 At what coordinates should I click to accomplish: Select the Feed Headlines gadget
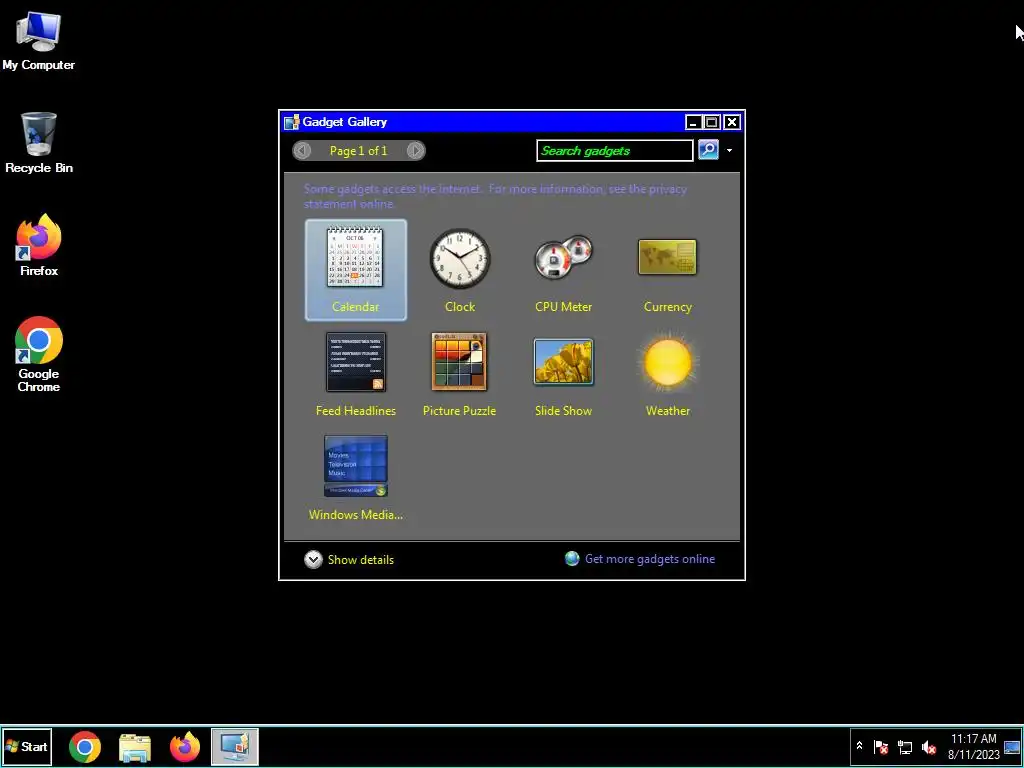pyautogui.click(x=355, y=374)
